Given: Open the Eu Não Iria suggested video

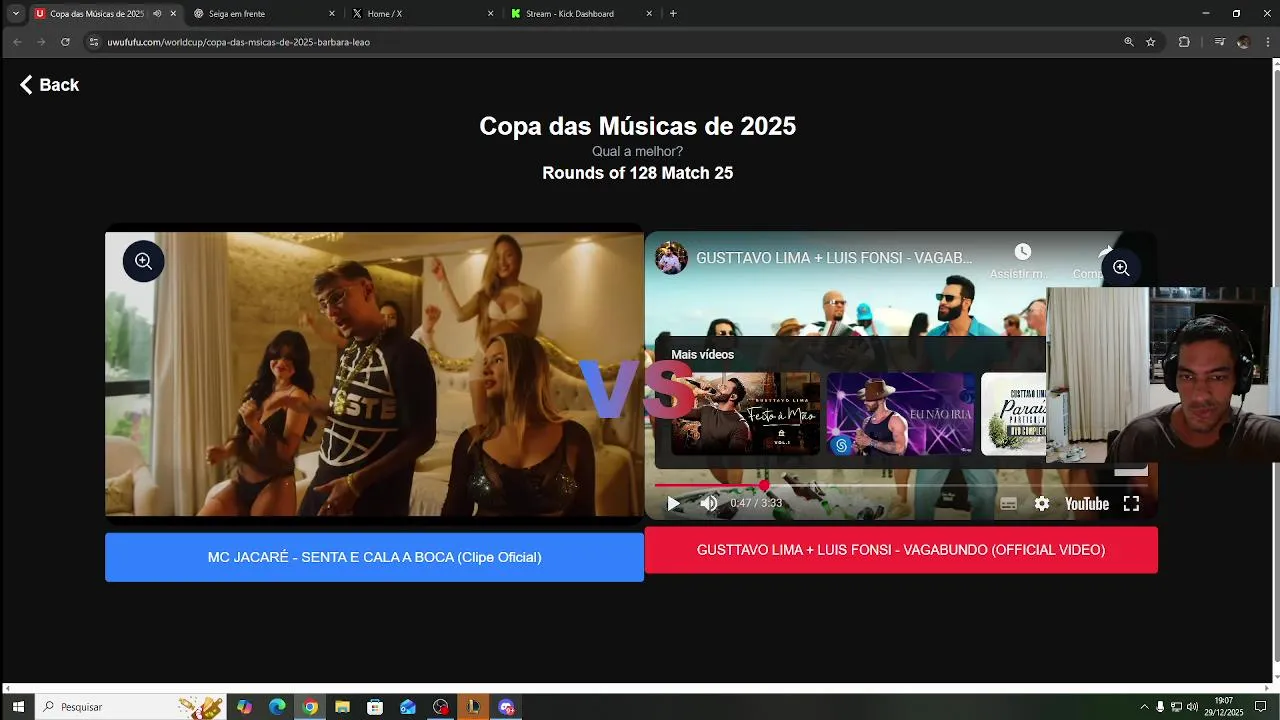Looking at the screenshot, I should click(x=900, y=414).
